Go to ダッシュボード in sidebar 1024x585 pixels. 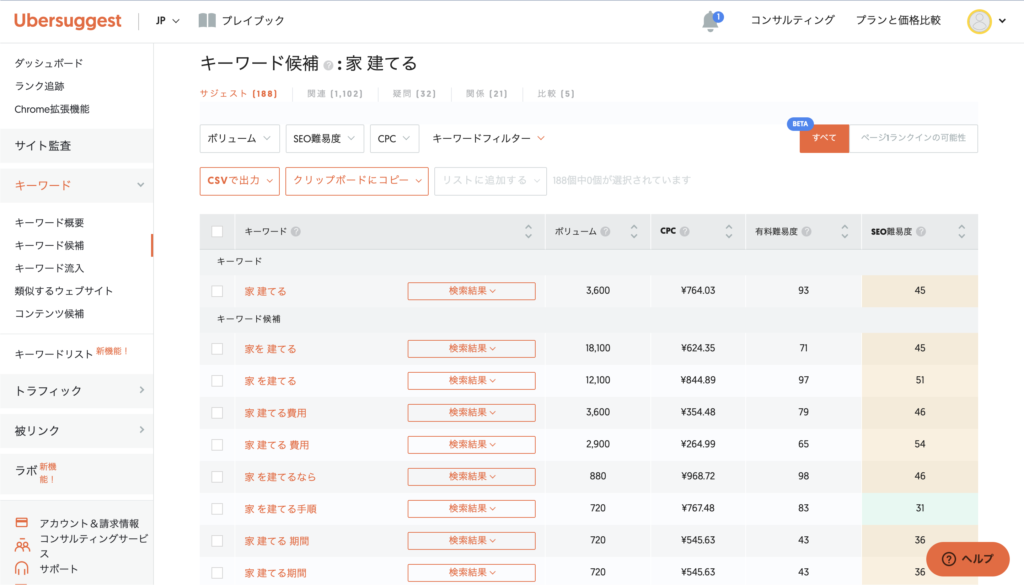[49, 63]
